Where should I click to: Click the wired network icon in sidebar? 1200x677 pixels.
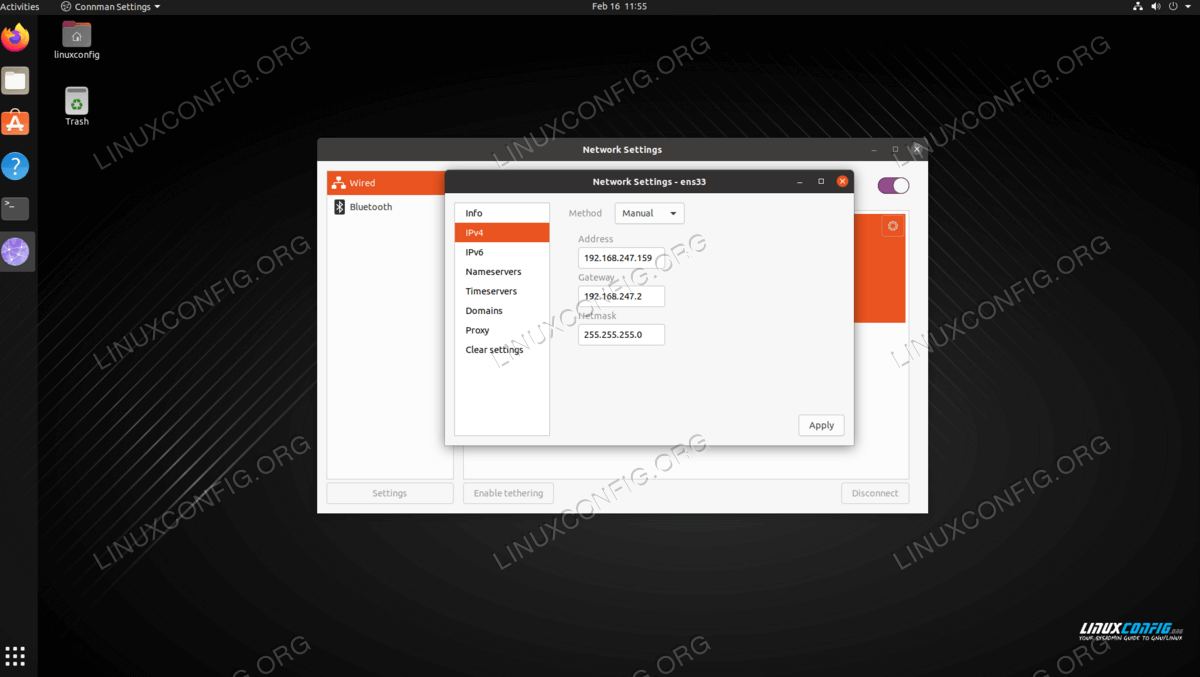tap(339, 183)
